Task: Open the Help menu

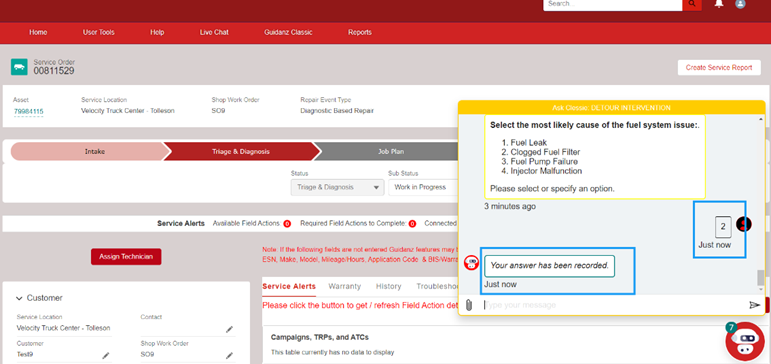Action: [157, 32]
